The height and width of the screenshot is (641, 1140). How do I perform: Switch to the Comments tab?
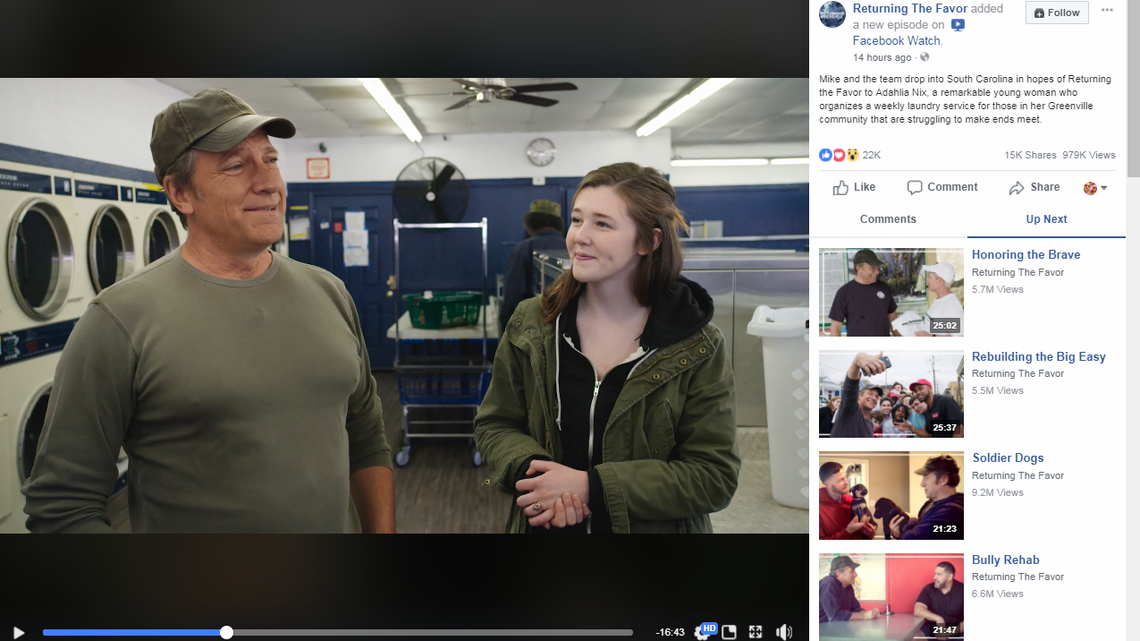point(888,219)
